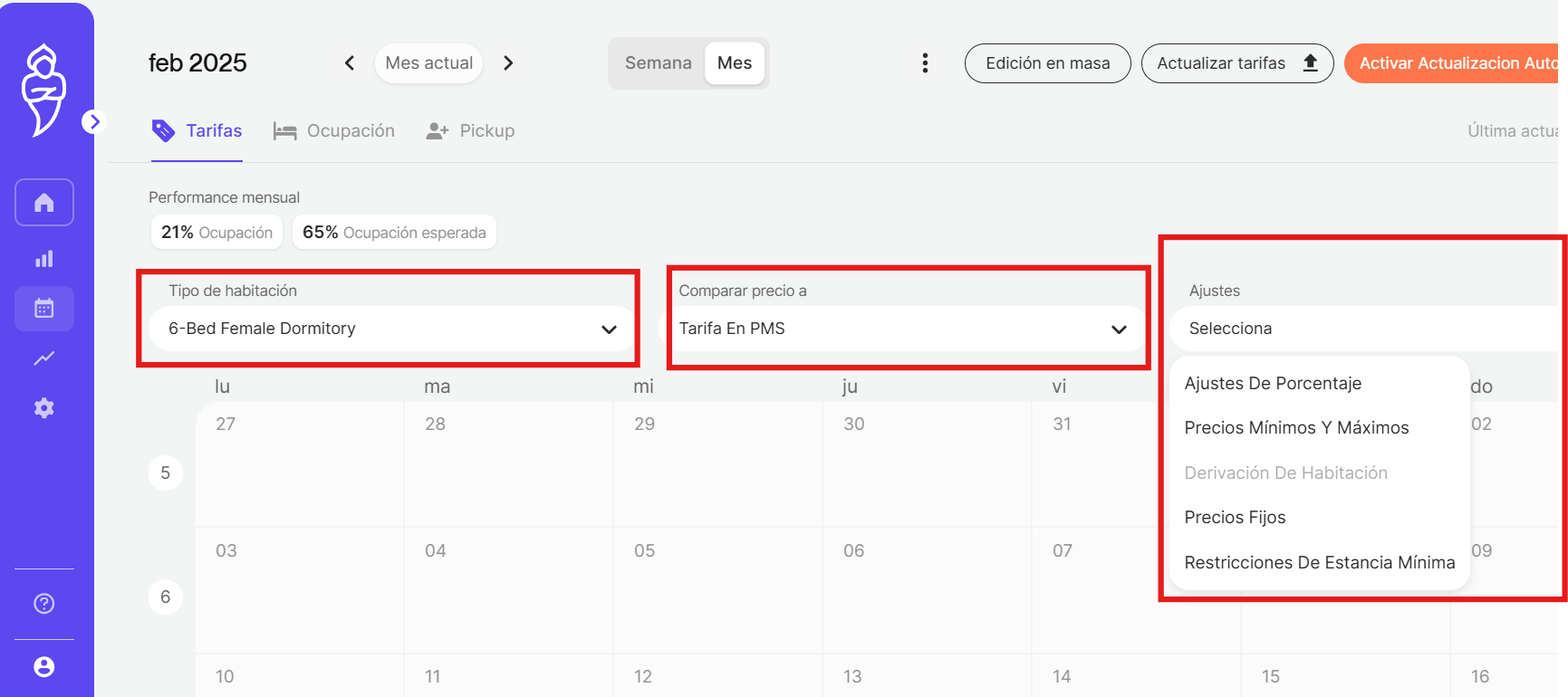1568x697 pixels.
Task: Switch to Mes view
Action: [x=735, y=62]
